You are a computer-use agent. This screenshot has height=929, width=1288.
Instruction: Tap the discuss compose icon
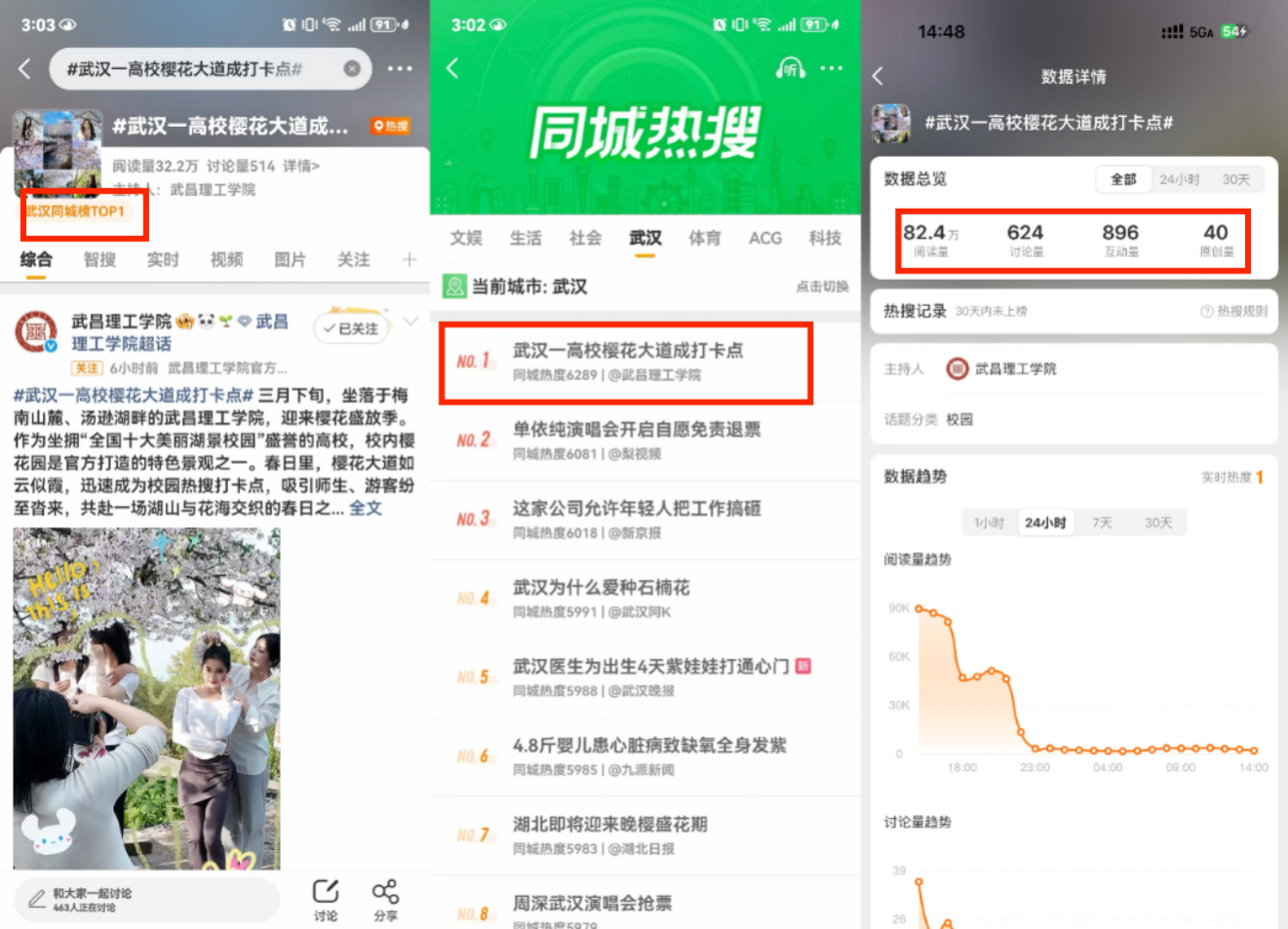click(326, 899)
